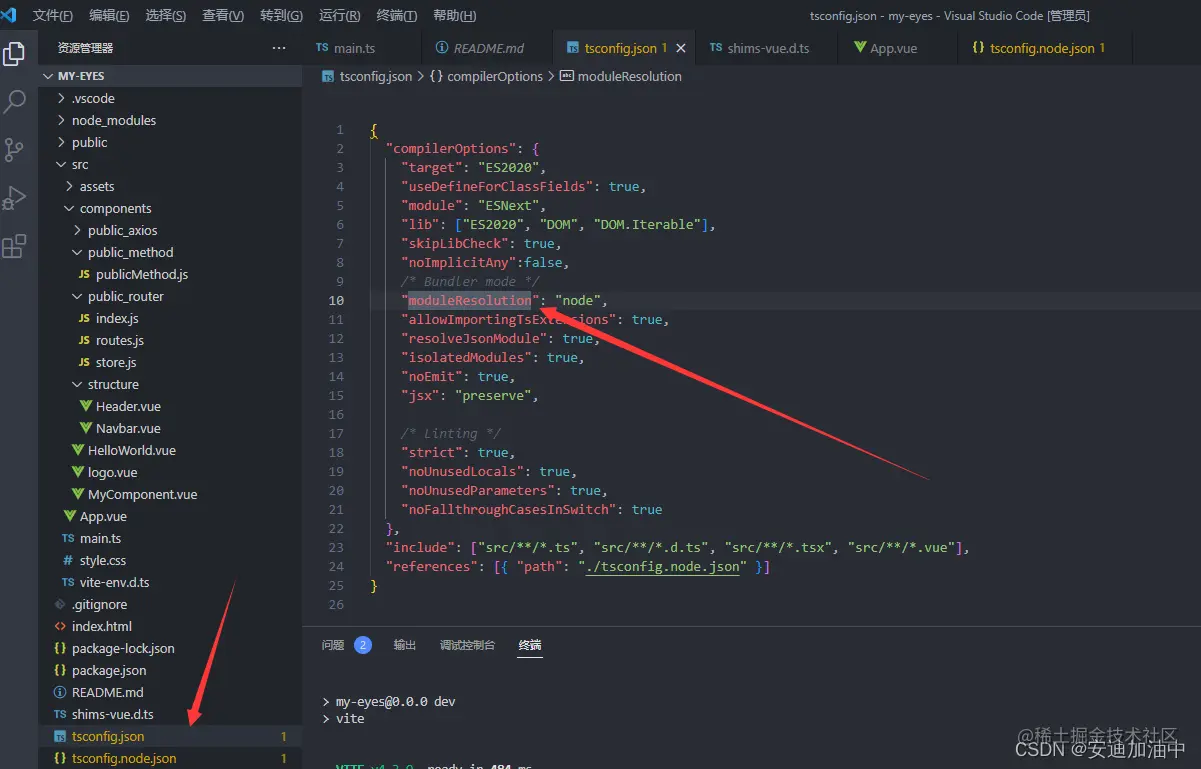Expand the .vscode folder
This screenshot has height=769, width=1201.
tap(170, 98)
